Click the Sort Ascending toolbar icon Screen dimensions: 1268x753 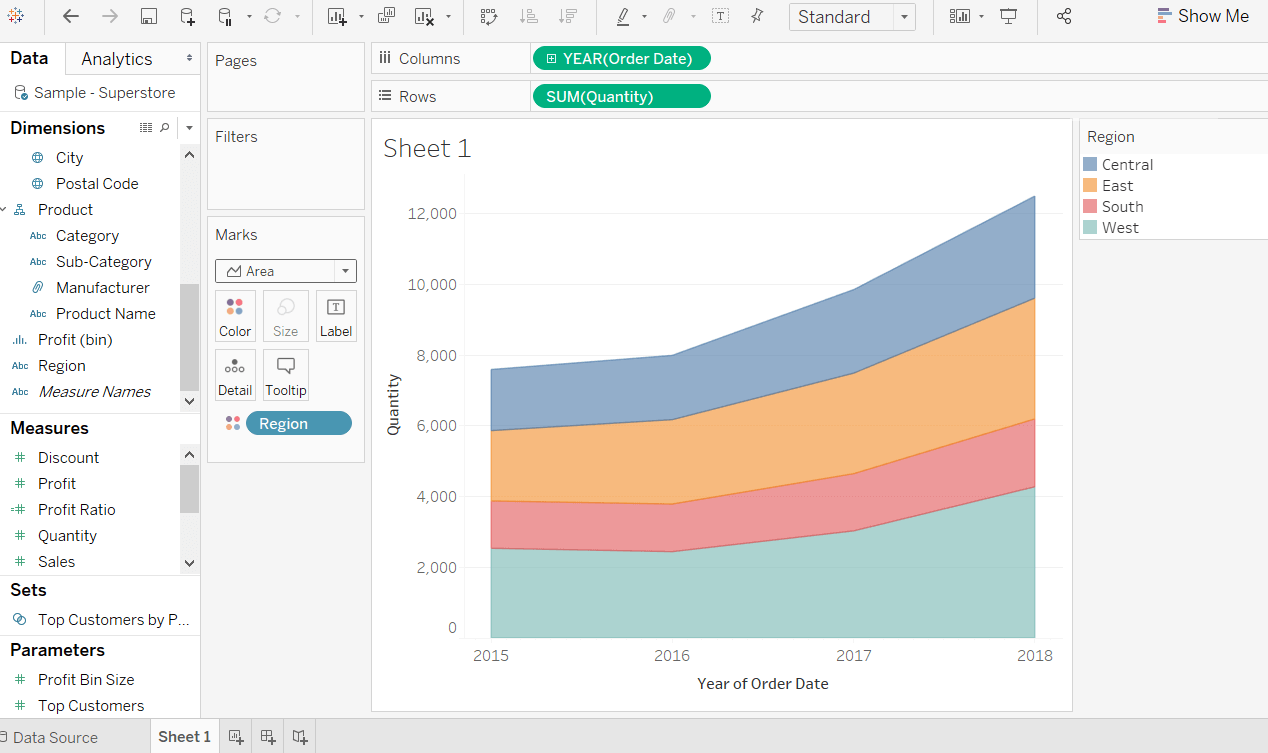(x=529, y=16)
